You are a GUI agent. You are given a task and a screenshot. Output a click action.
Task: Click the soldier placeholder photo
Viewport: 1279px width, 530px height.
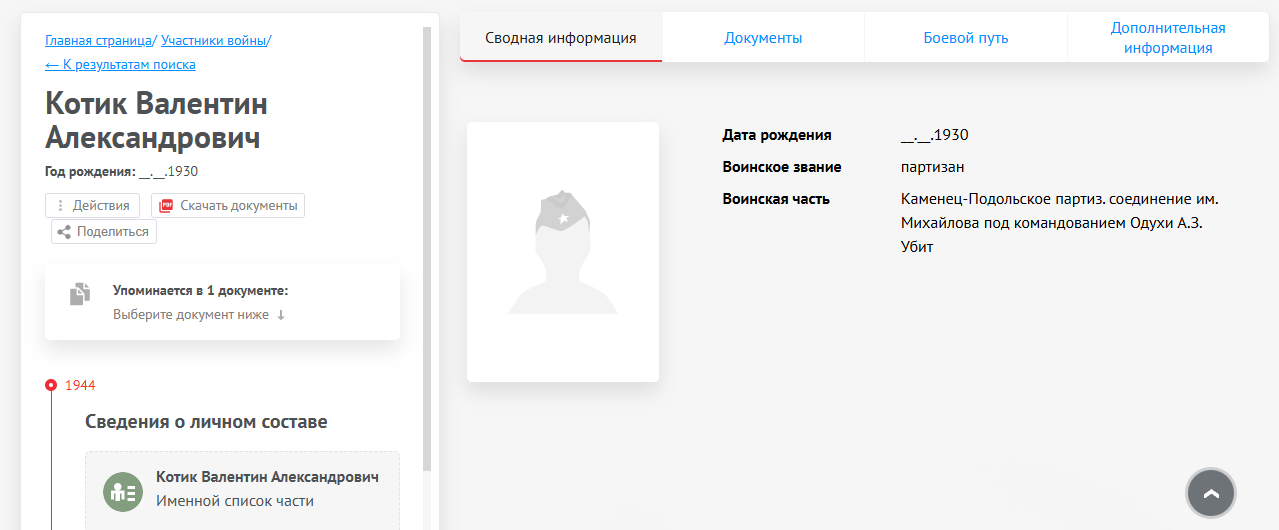click(x=563, y=252)
